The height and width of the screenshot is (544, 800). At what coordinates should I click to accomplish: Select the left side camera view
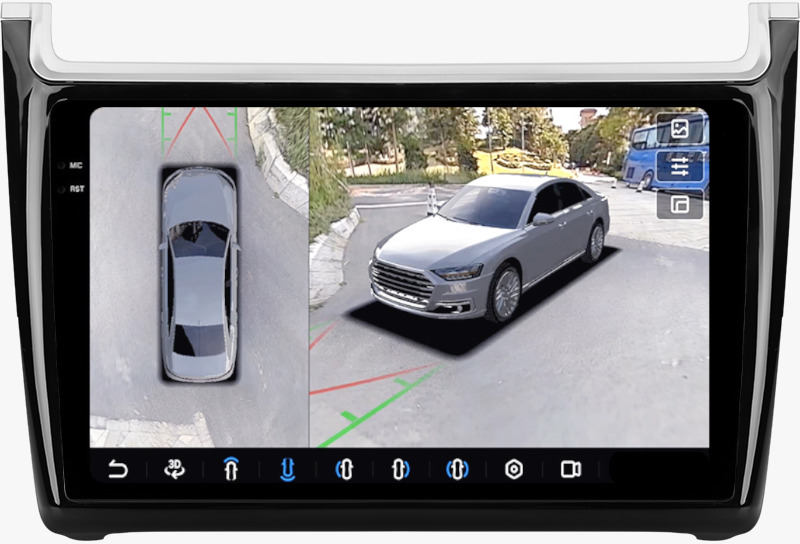pyautogui.click(x=344, y=469)
